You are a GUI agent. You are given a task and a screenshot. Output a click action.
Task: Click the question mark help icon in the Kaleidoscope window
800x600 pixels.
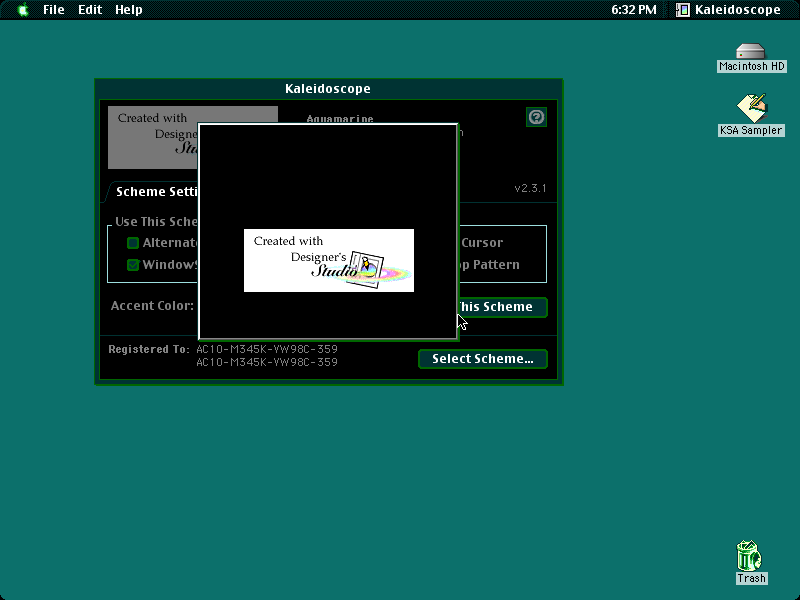coord(536,117)
